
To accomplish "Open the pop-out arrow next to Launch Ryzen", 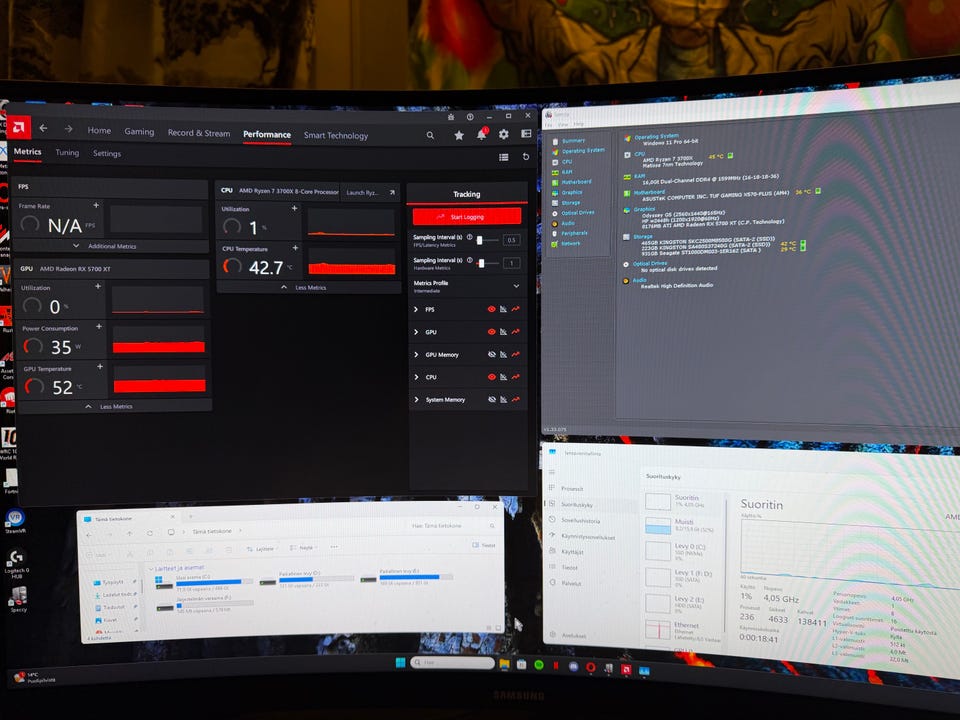I will point(392,192).
